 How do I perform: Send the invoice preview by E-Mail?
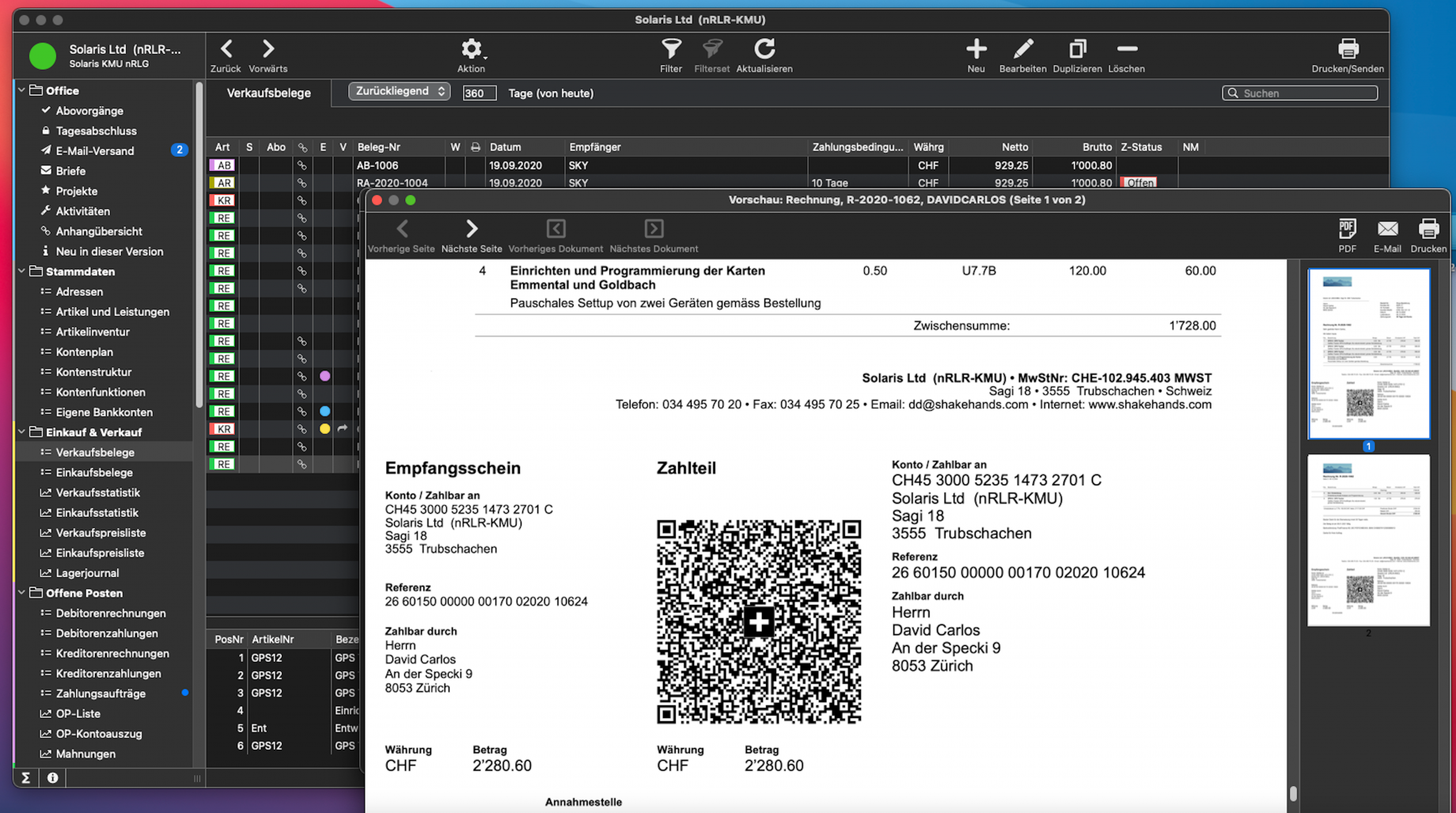(x=1387, y=230)
